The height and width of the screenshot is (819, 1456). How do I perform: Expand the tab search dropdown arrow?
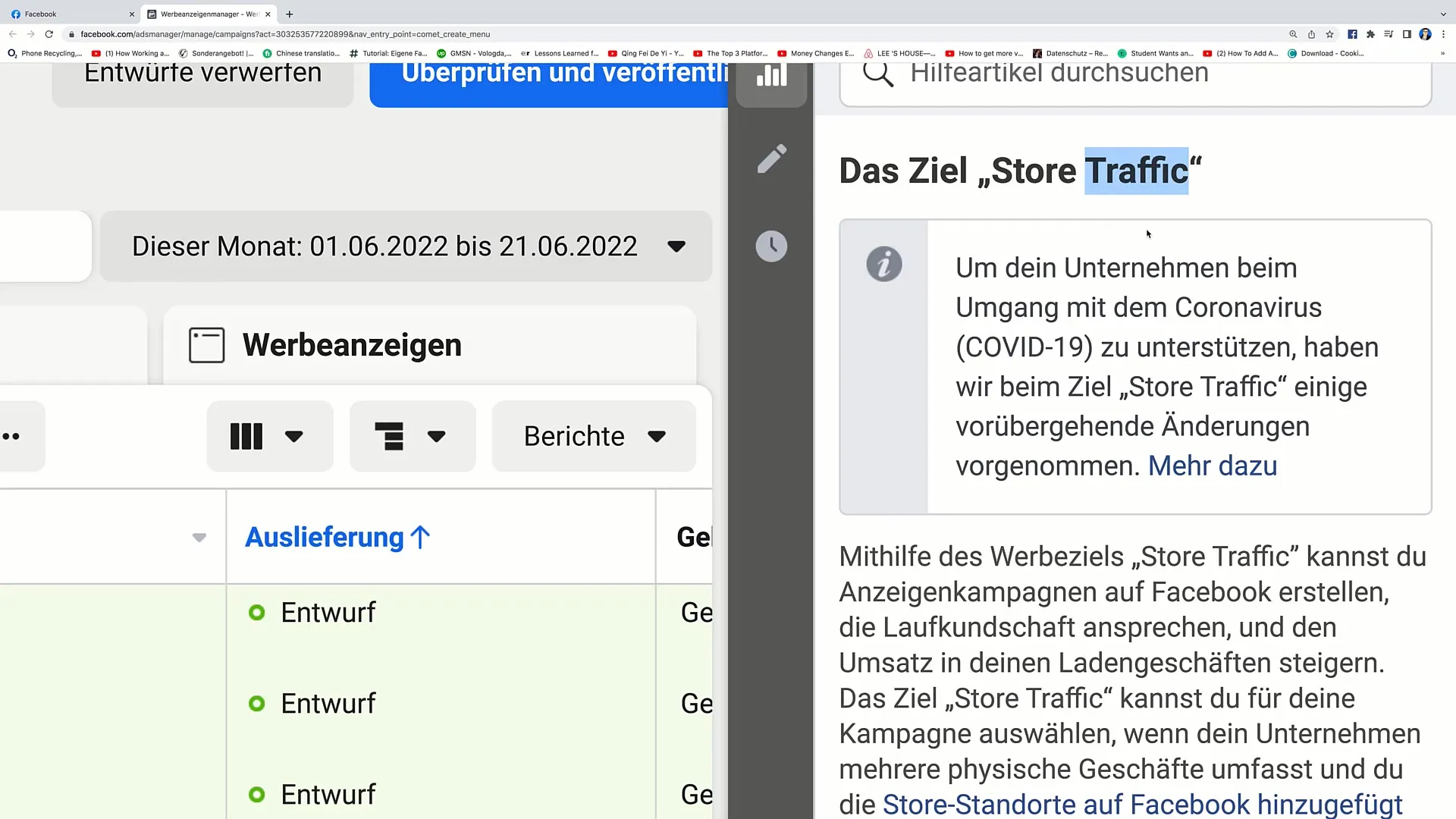click(1442, 14)
